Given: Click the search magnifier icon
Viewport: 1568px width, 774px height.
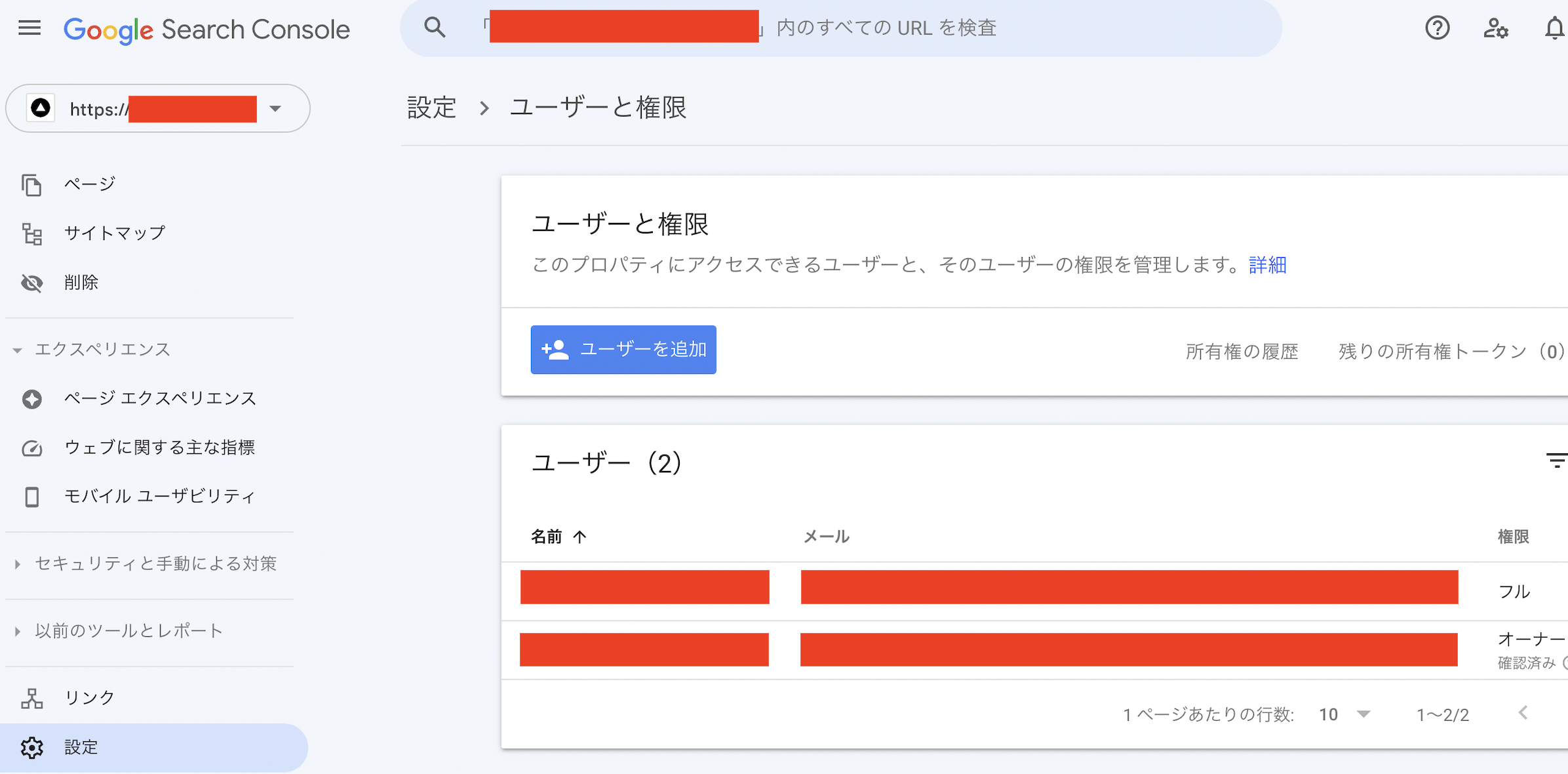Looking at the screenshot, I should tap(435, 28).
